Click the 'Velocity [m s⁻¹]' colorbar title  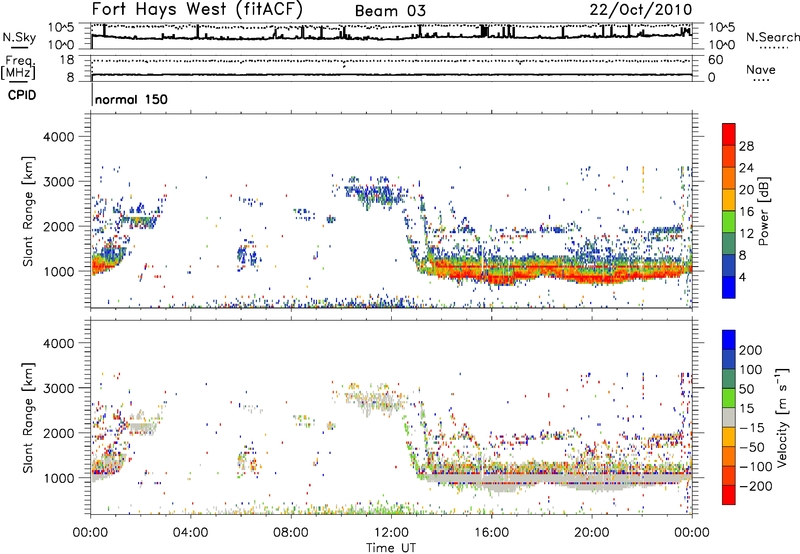click(781, 418)
